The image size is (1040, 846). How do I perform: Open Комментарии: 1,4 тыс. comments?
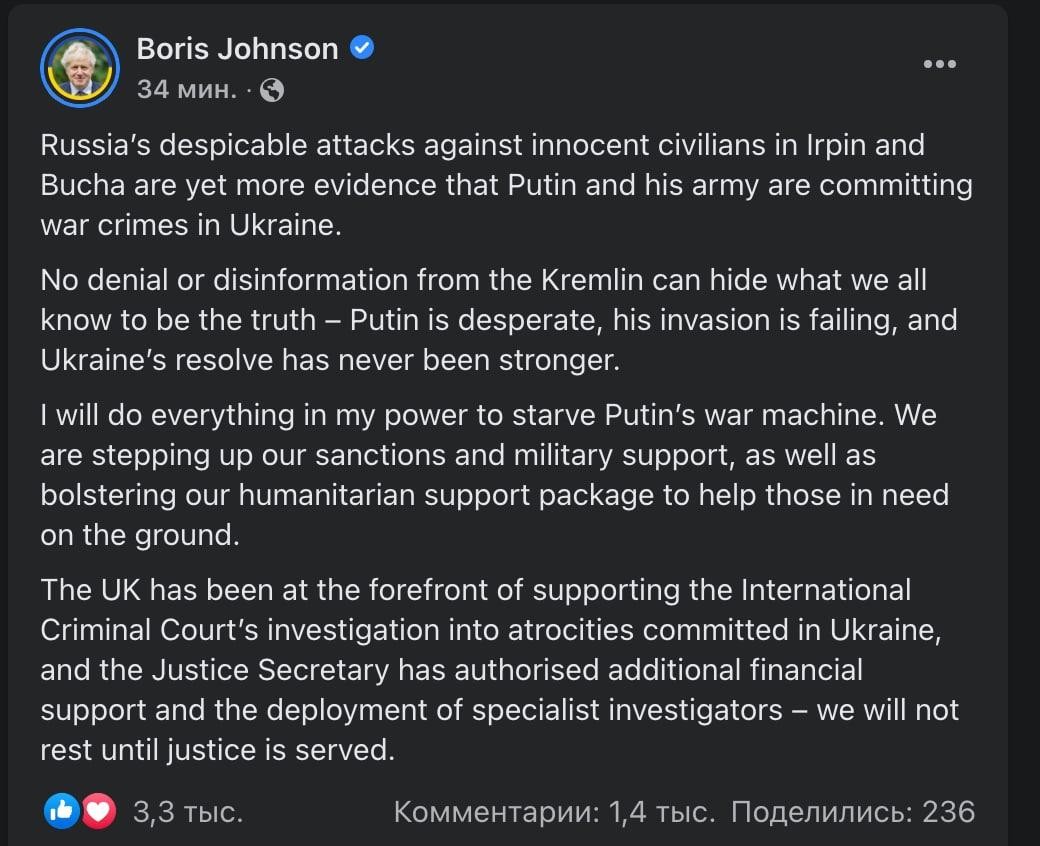pos(554,811)
